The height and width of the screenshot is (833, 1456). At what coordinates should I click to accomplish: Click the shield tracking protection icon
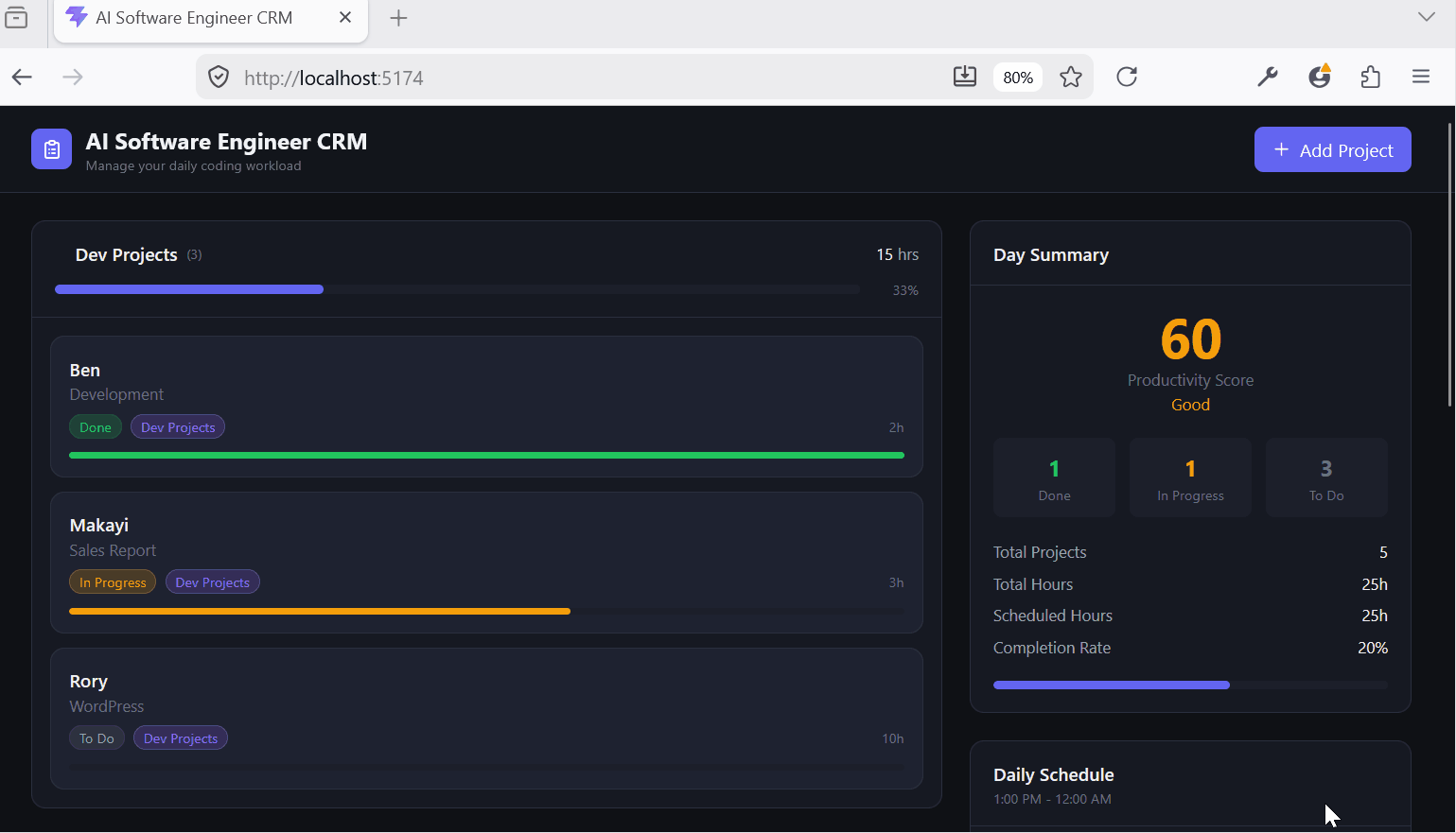[x=219, y=78]
